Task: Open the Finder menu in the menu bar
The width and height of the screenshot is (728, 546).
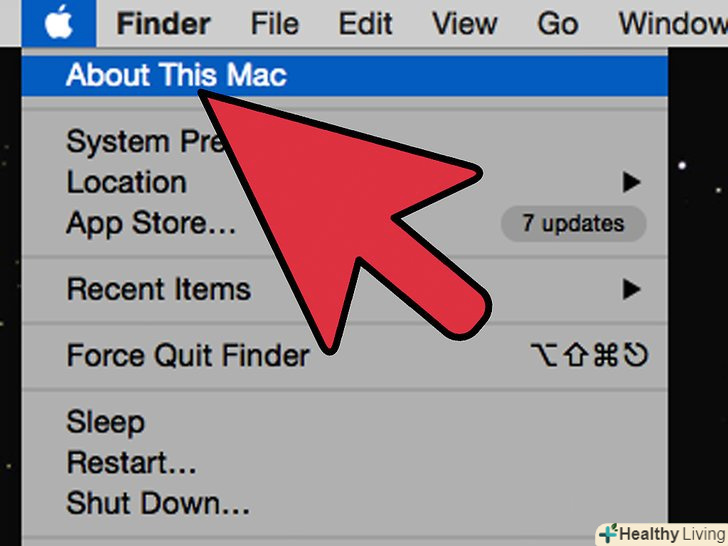Action: pyautogui.click(x=163, y=23)
